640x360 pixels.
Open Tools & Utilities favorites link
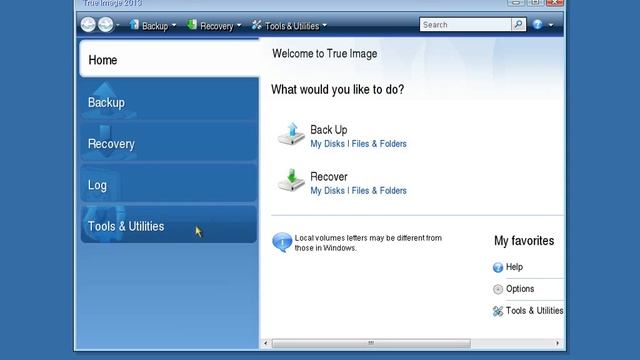[535, 311]
